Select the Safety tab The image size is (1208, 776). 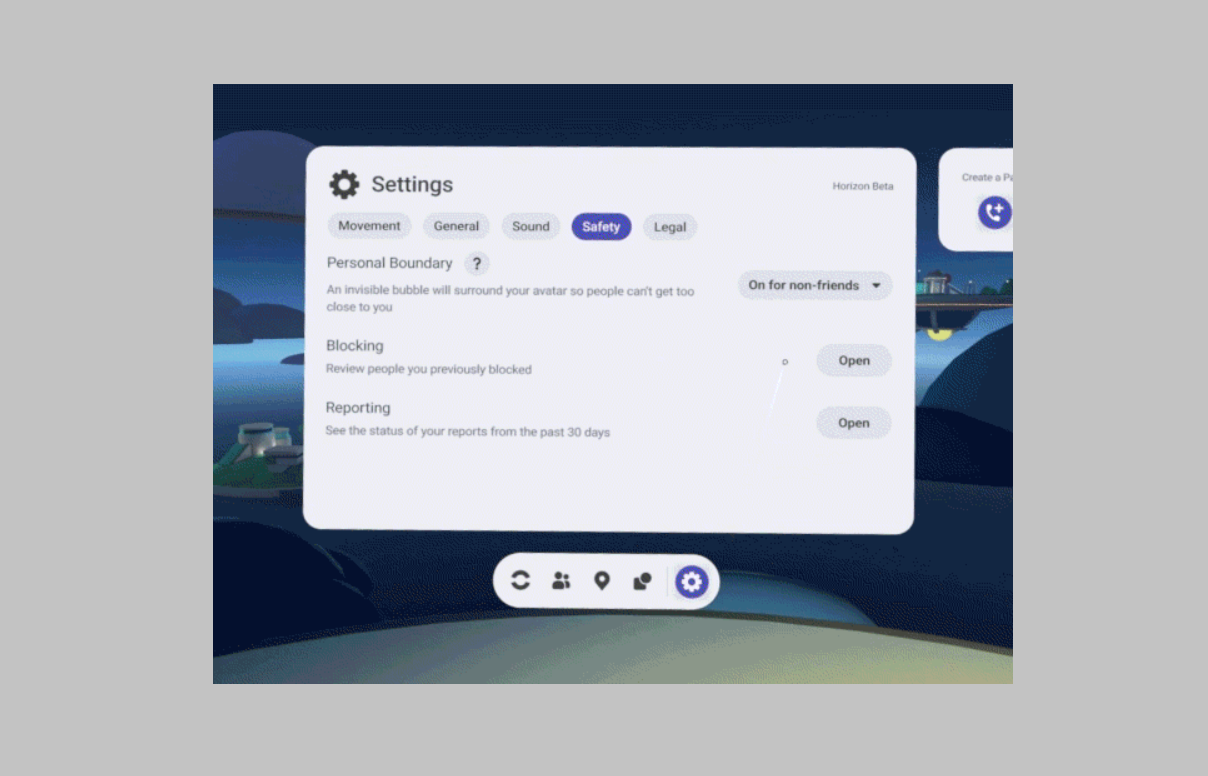point(601,226)
